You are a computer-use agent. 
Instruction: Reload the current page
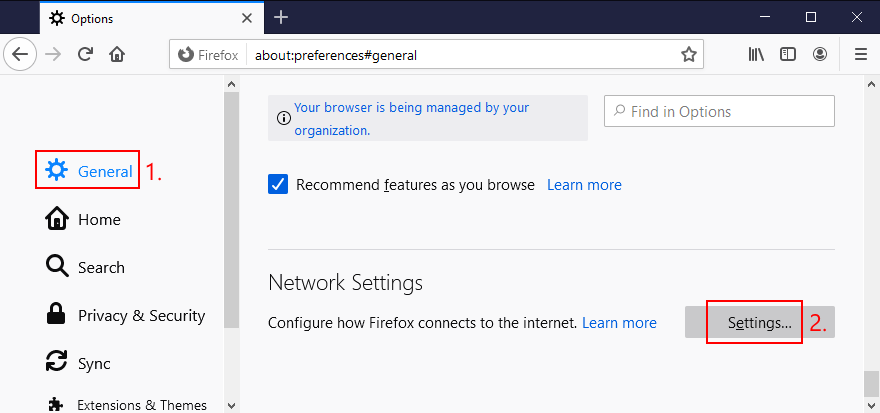(86, 55)
